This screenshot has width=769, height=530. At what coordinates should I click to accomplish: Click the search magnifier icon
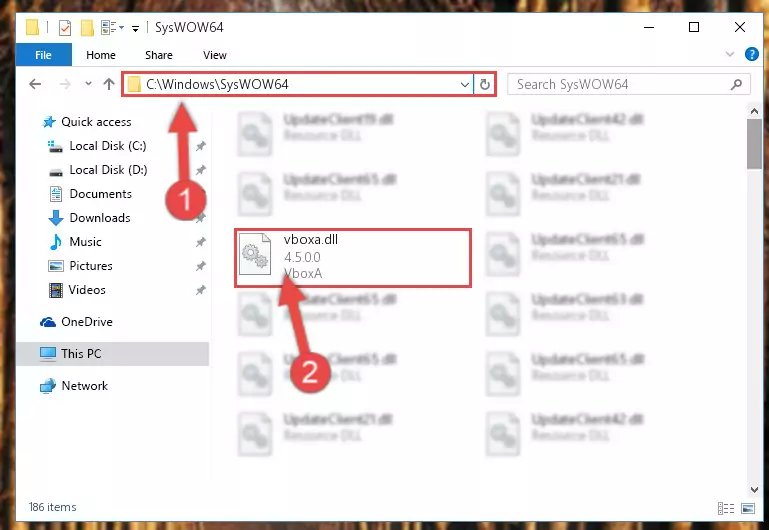coord(736,84)
